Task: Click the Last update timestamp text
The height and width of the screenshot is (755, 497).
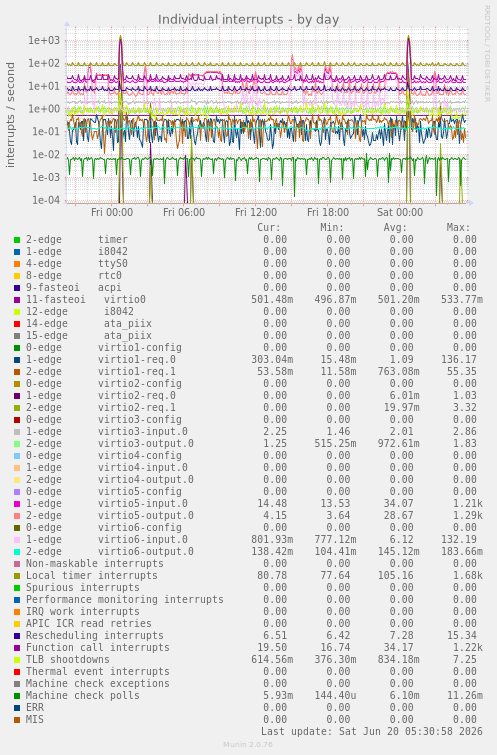Action: click(372, 732)
